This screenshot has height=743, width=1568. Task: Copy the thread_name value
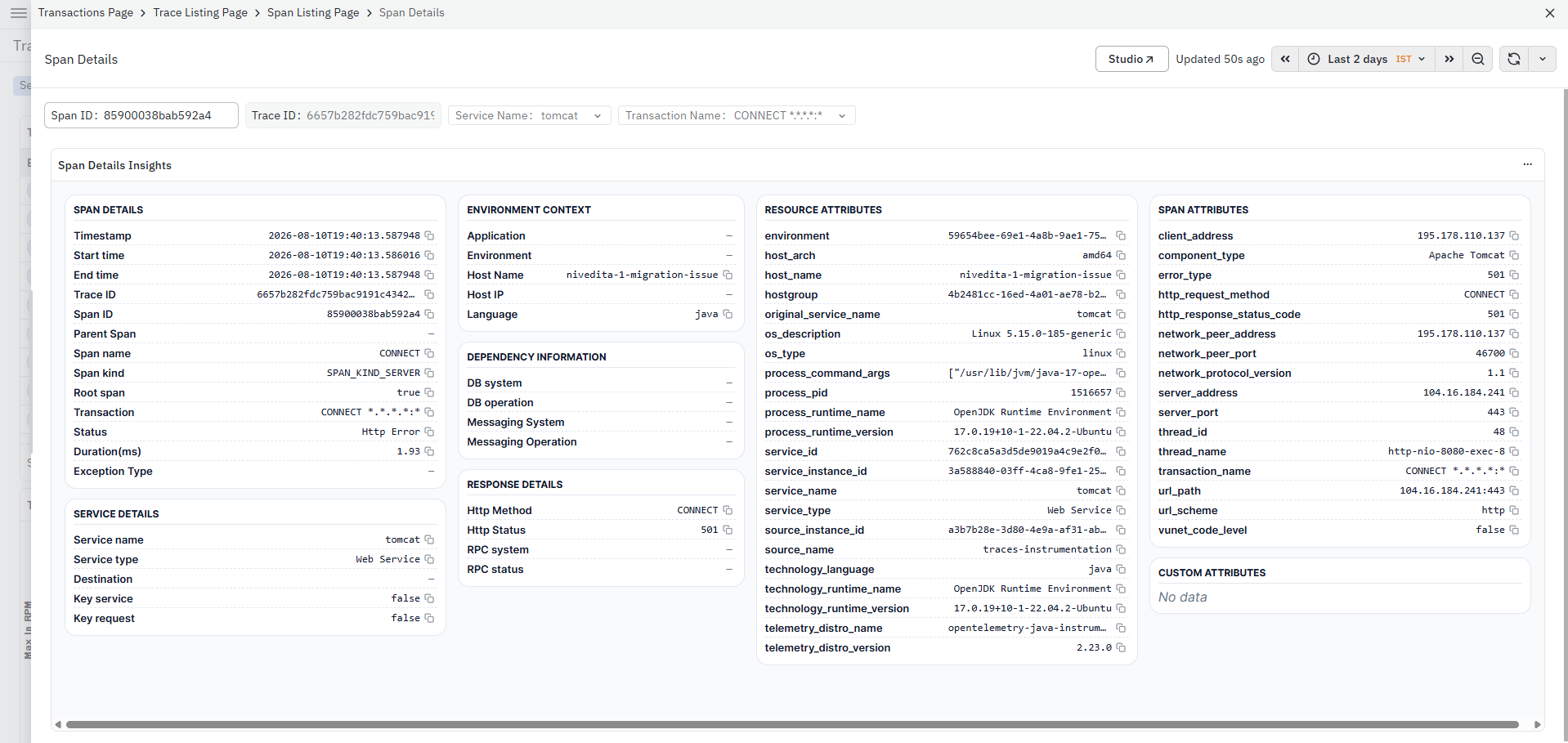click(x=1514, y=451)
